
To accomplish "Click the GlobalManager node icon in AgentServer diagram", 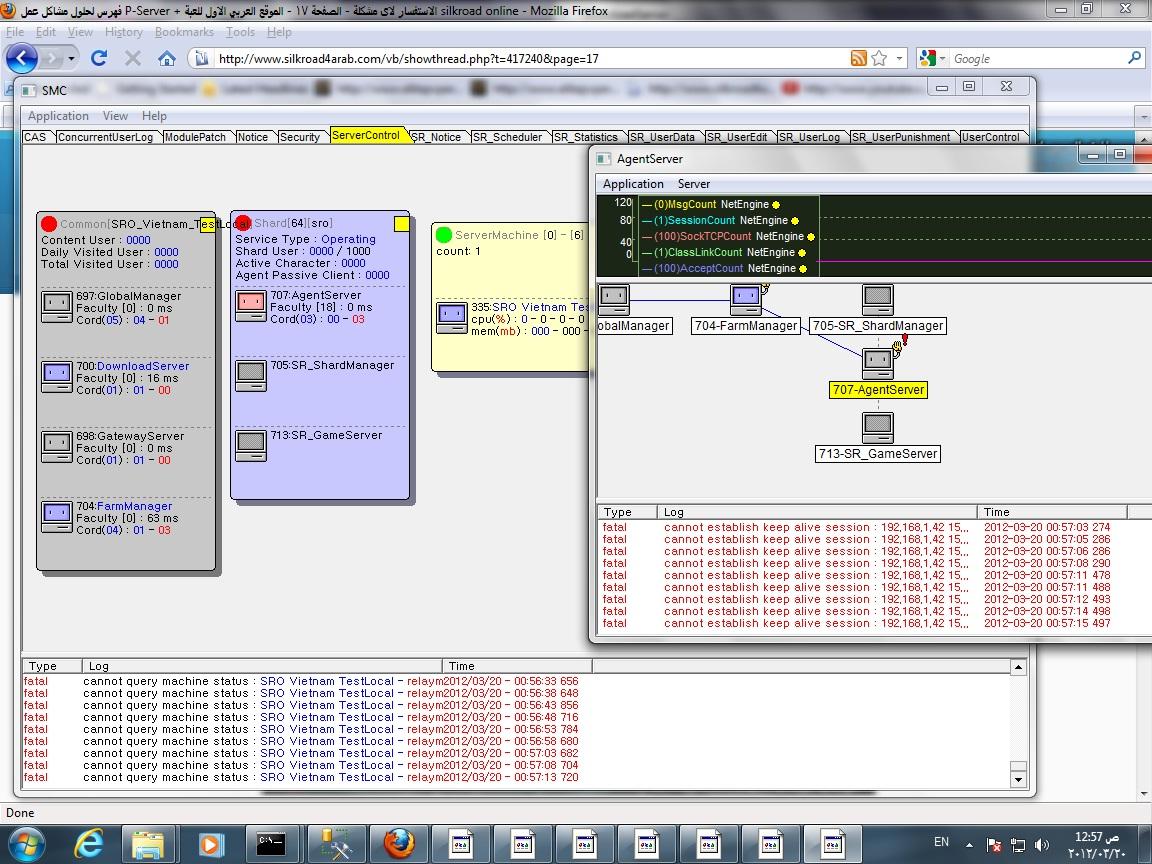I will coord(613,300).
